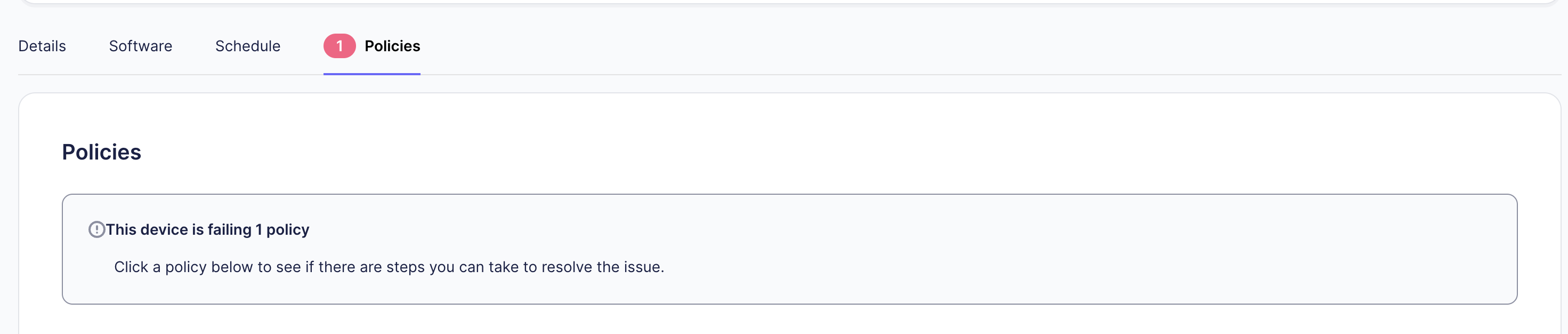The image size is (1568, 334).
Task: Switch to the Details tab
Action: tap(42, 46)
